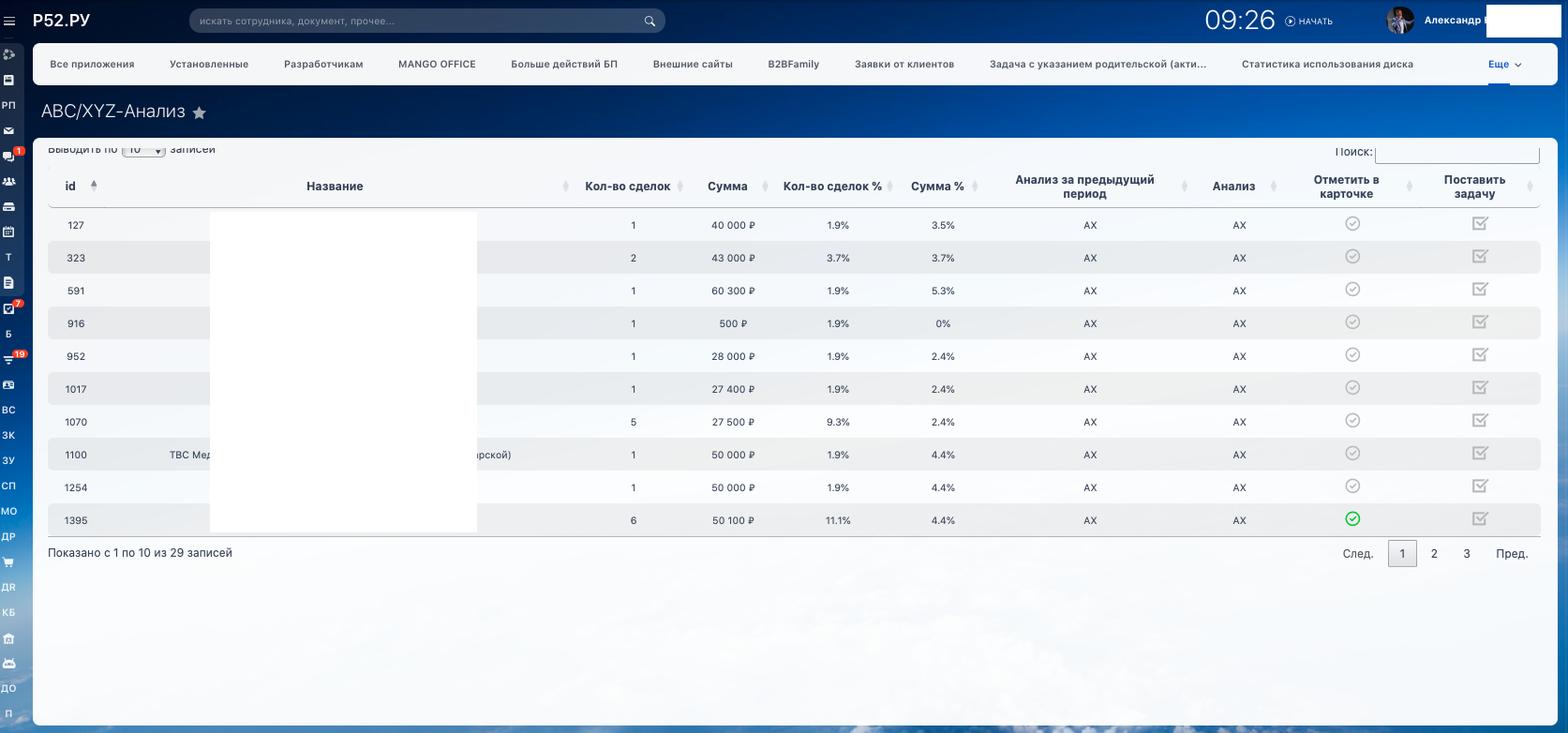The width and height of the screenshot is (1568, 733).
Task: Toggle the Отметить в карточке checkmark for row 1395
Action: pyautogui.click(x=1352, y=519)
